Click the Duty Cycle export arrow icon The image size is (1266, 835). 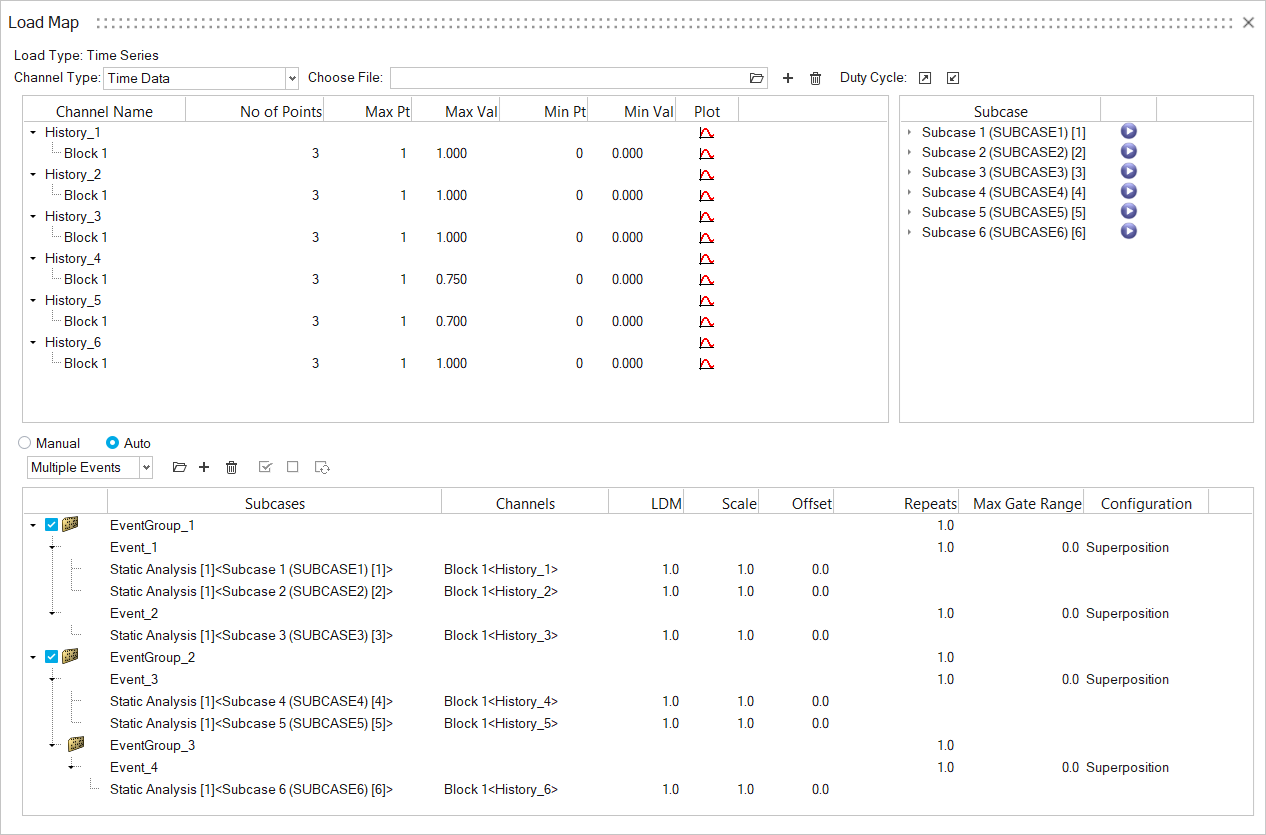[925, 78]
